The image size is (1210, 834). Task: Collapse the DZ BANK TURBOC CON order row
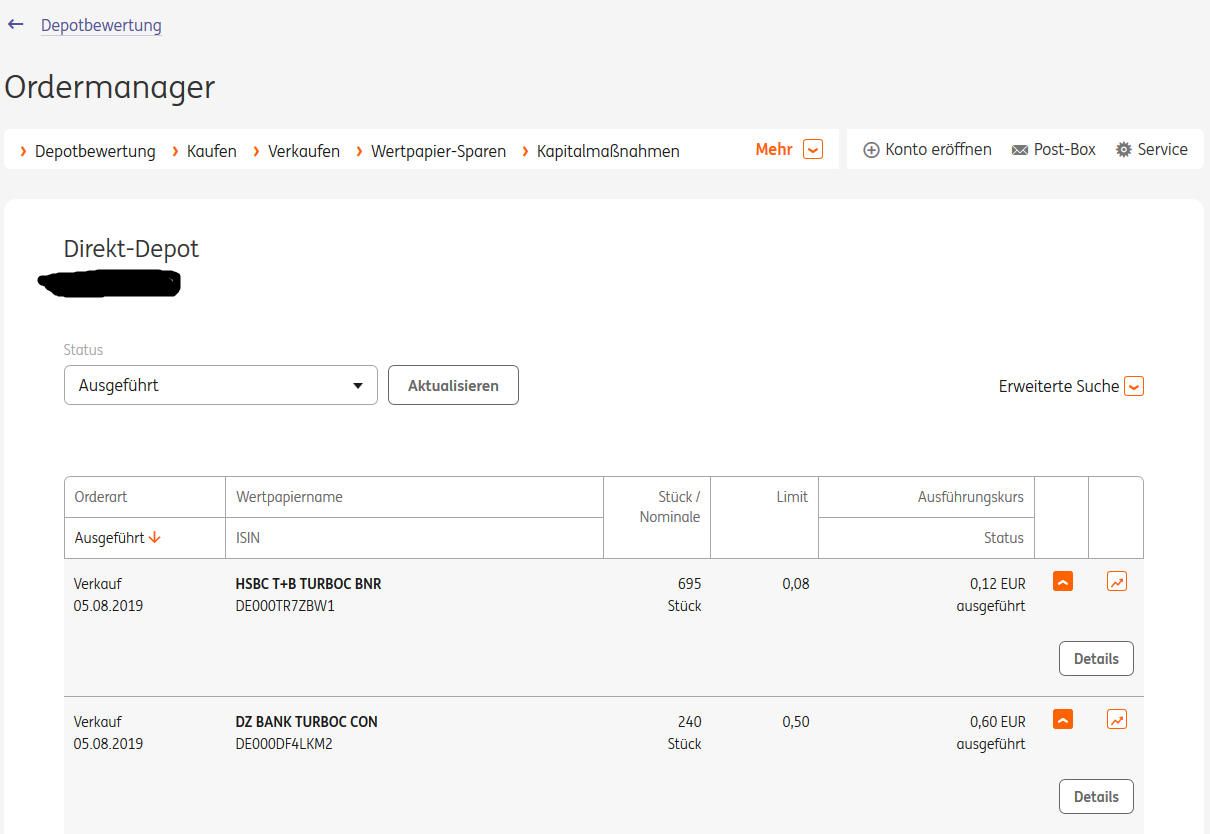tap(1063, 719)
